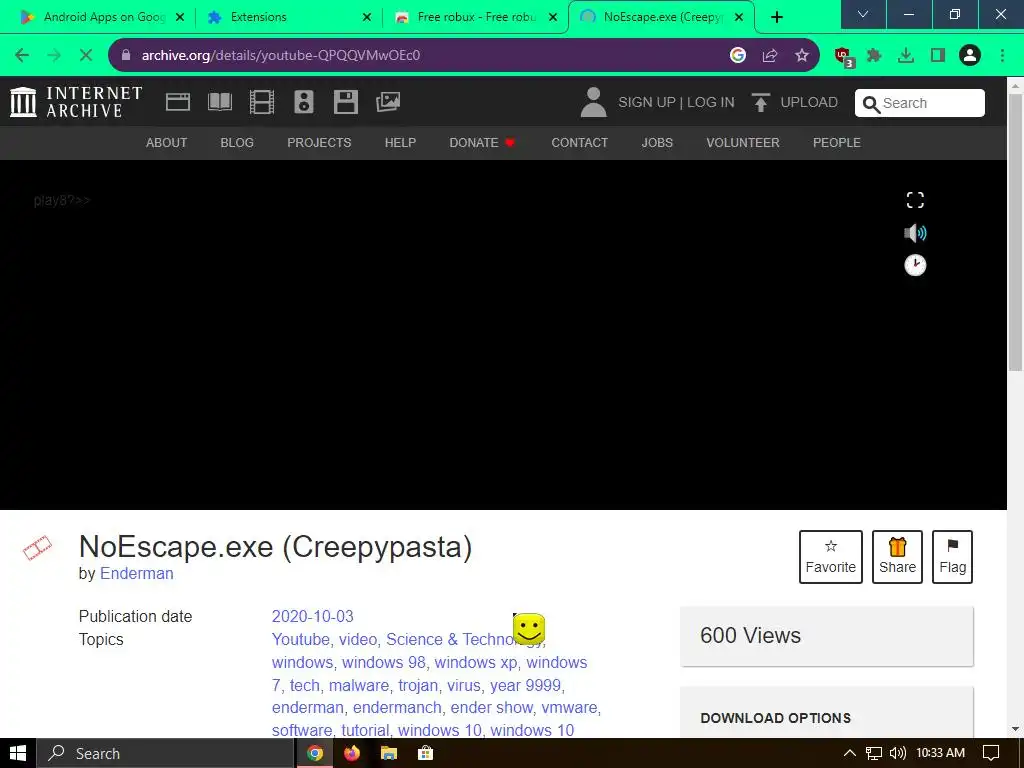Open the PROJECTS menu item
The image size is (1024, 768).
click(x=319, y=142)
